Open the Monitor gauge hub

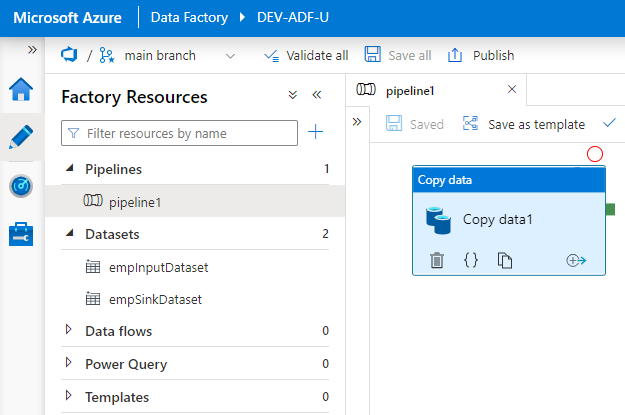tap(21, 186)
